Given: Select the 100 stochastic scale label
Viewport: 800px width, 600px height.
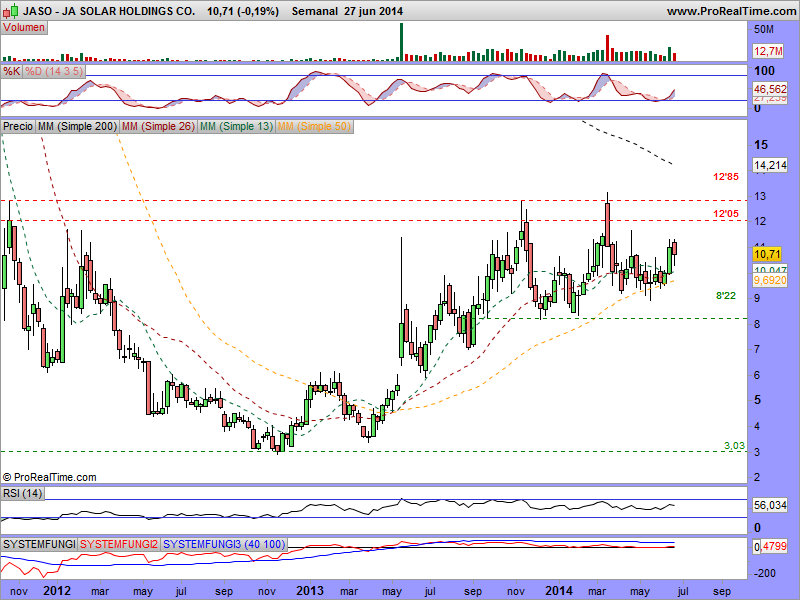Looking at the screenshot, I should coord(764,71).
